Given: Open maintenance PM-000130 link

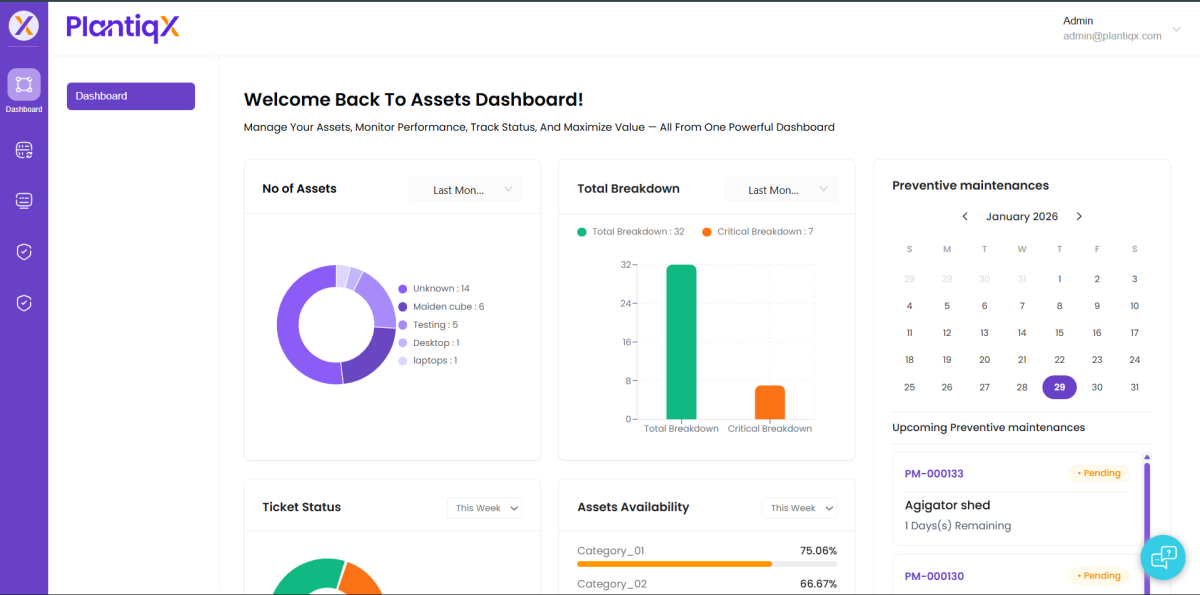Looking at the screenshot, I should coord(934,576).
